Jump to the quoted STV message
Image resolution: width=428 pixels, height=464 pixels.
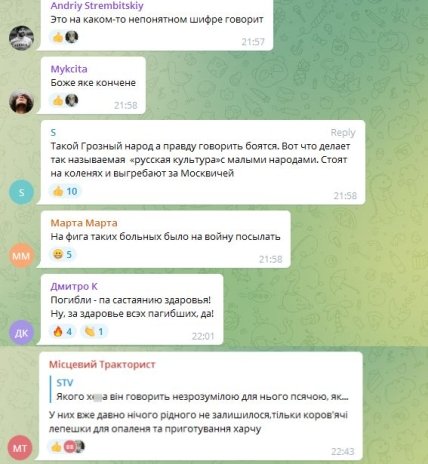point(203,390)
